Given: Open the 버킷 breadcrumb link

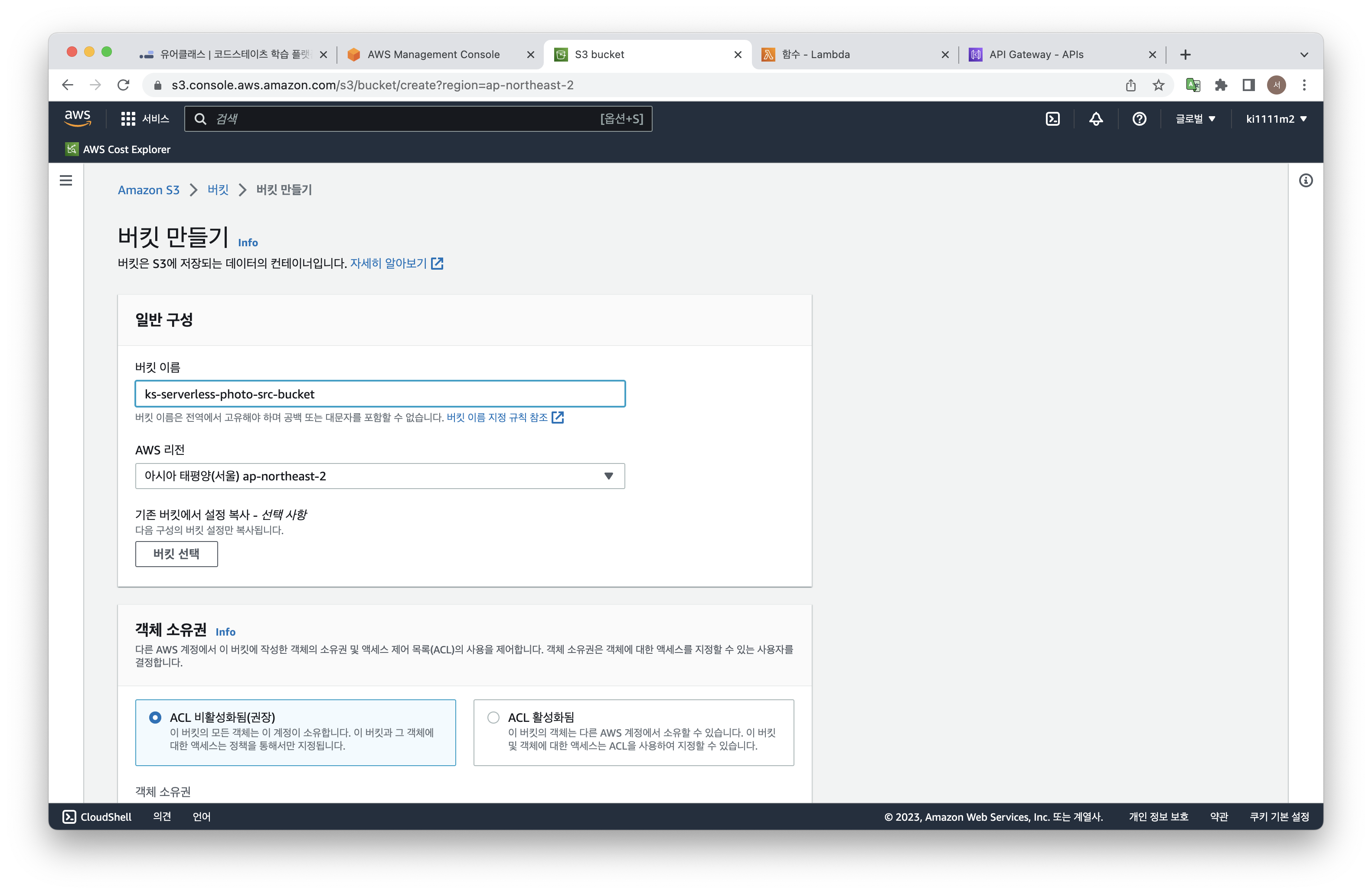Looking at the screenshot, I should [x=218, y=189].
